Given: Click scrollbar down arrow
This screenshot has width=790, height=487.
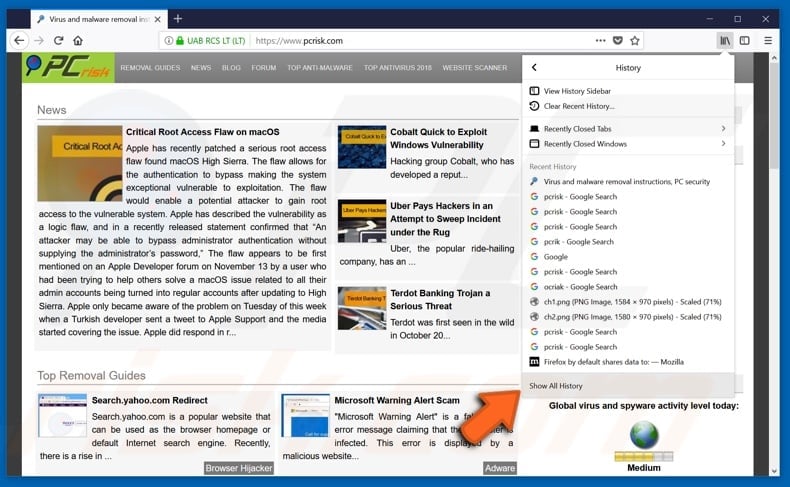Looking at the screenshot, I should tap(774, 471).
